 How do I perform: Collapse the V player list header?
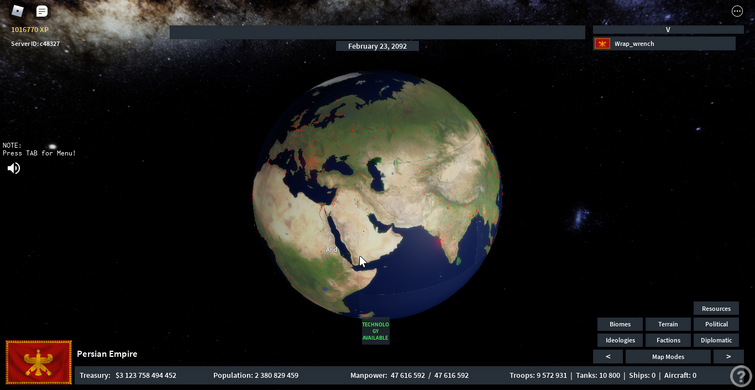668,29
